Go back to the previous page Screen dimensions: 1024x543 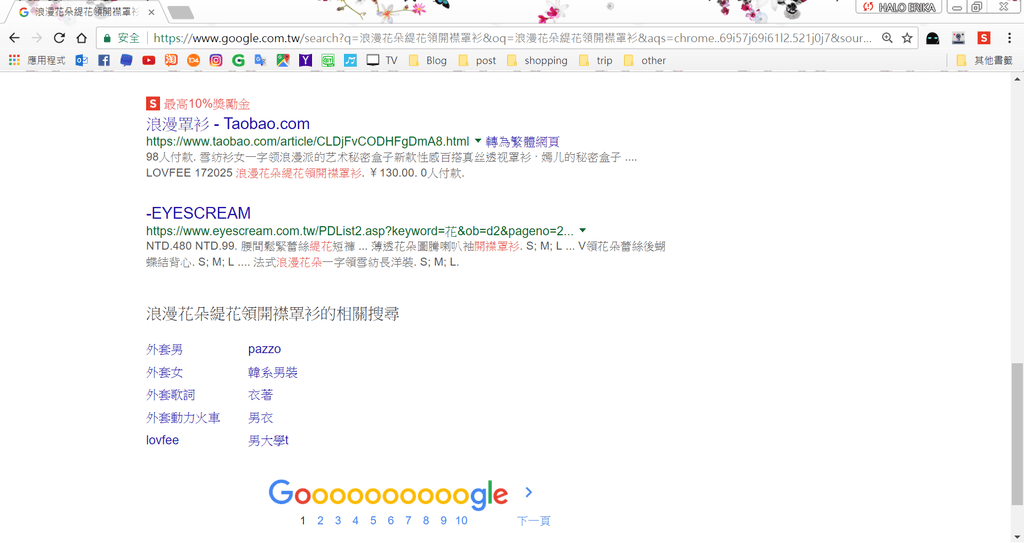pos(14,38)
